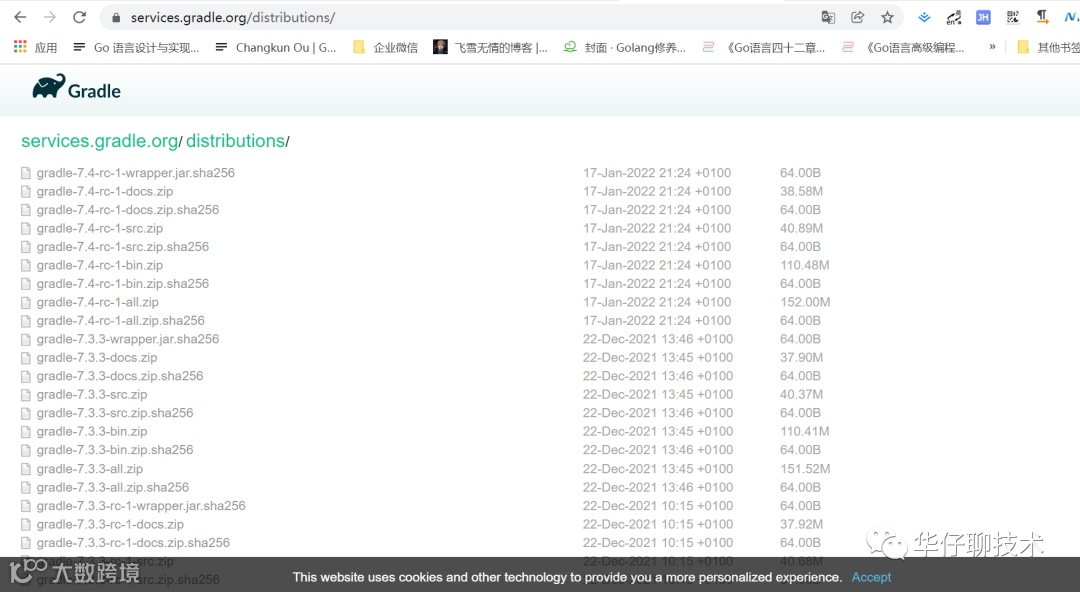The width and height of the screenshot is (1080, 592).
Task: Download gradle-7.3.3-rc-1-docs.zip
Action: pyautogui.click(x=110, y=524)
